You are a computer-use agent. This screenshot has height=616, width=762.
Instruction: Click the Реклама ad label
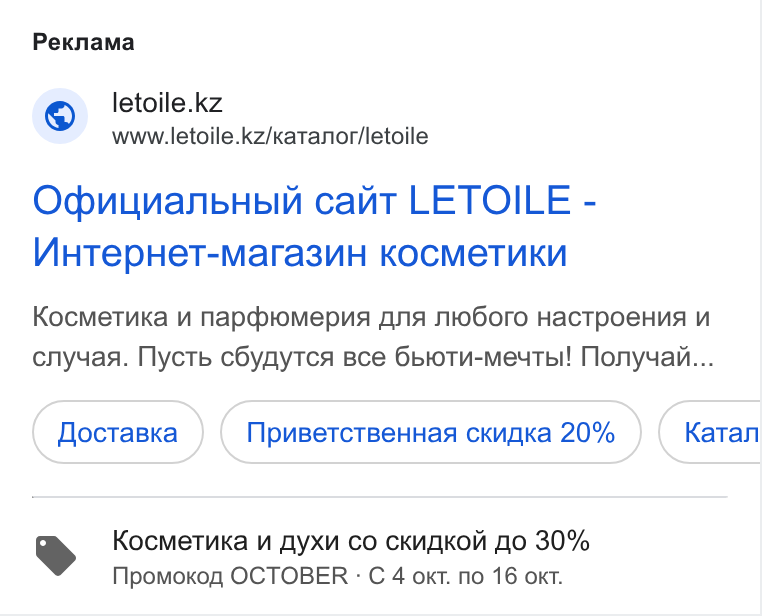click(x=84, y=42)
